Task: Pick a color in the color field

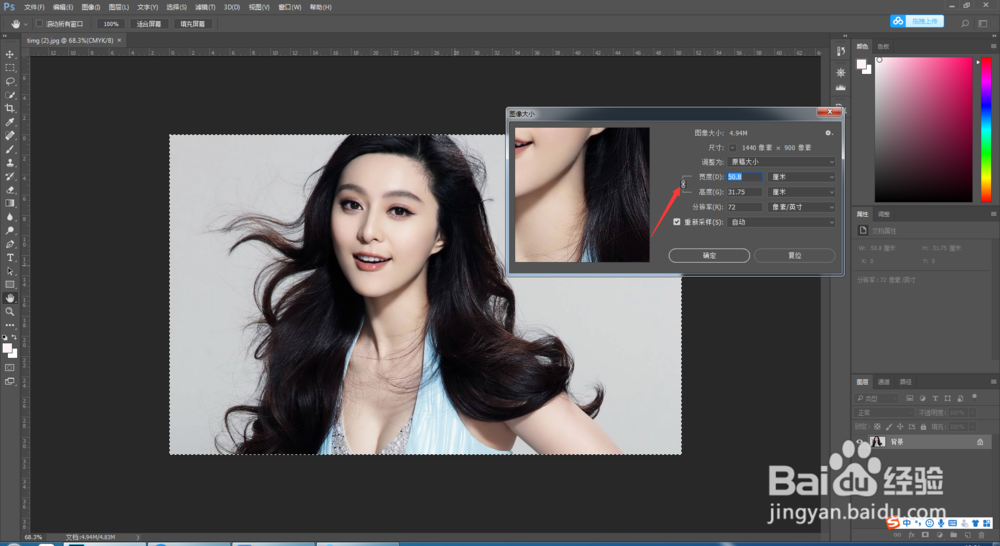Action: click(x=923, y=129)
